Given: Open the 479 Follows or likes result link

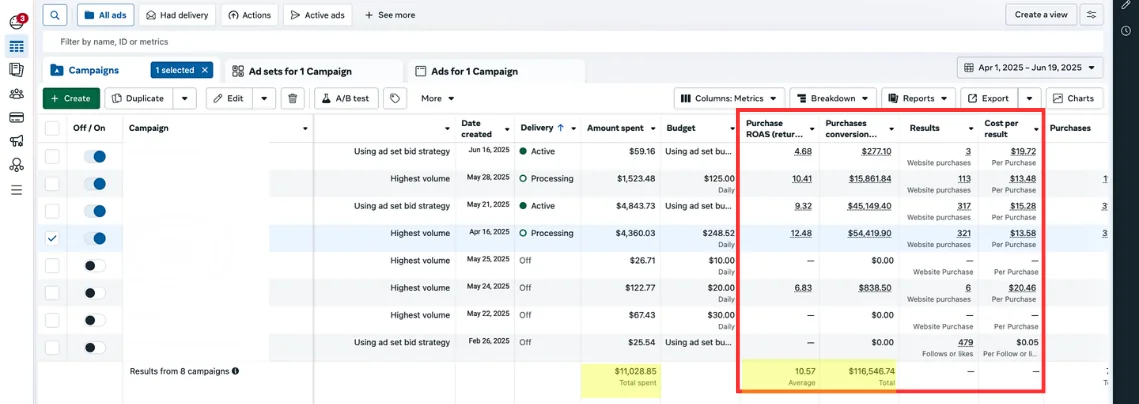Looking at the screenshot, I should [x=965, y=342].
